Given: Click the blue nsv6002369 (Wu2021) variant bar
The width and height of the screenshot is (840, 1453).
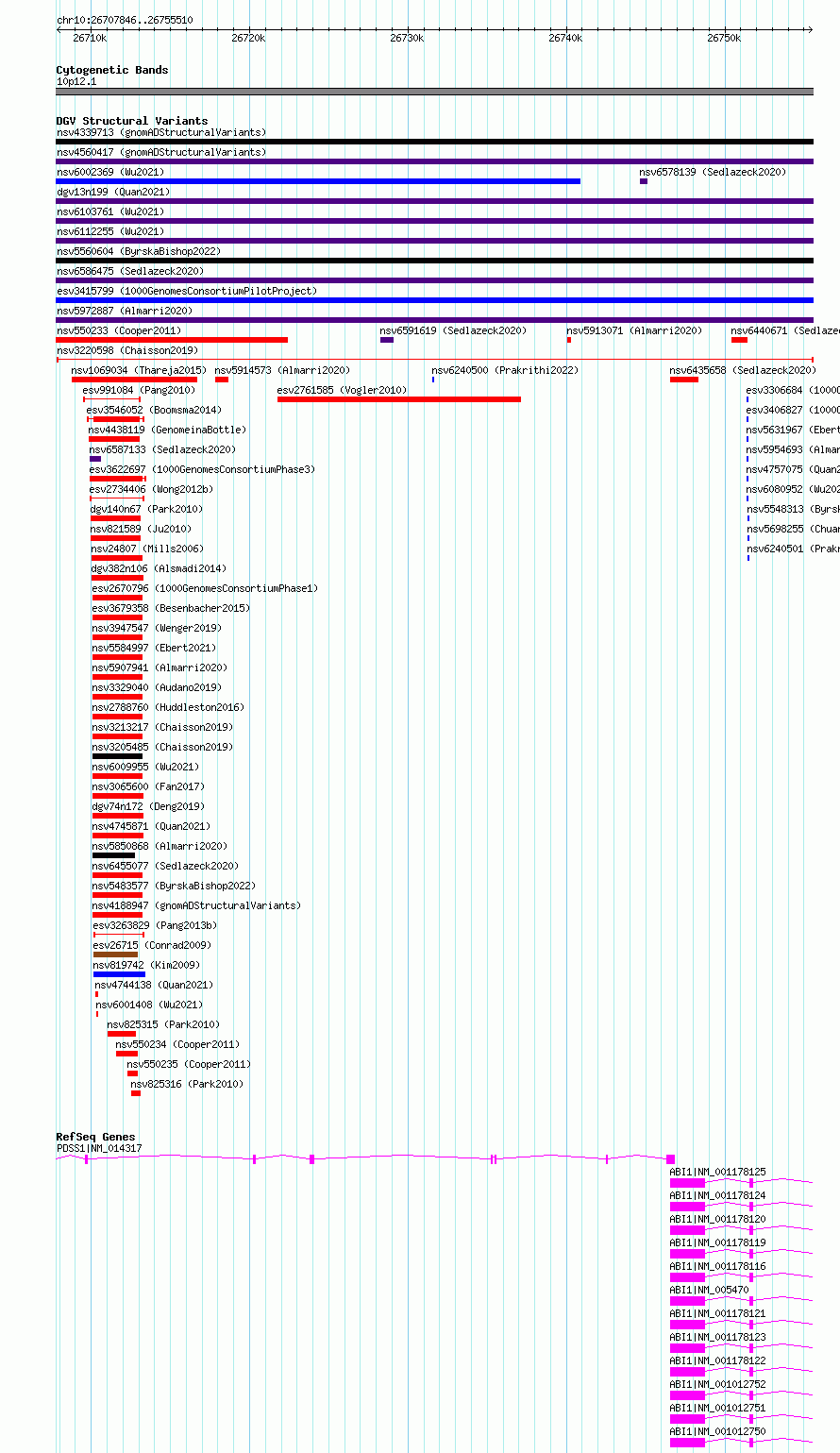Looking at the screenshot, I should [x=318, y=181].
